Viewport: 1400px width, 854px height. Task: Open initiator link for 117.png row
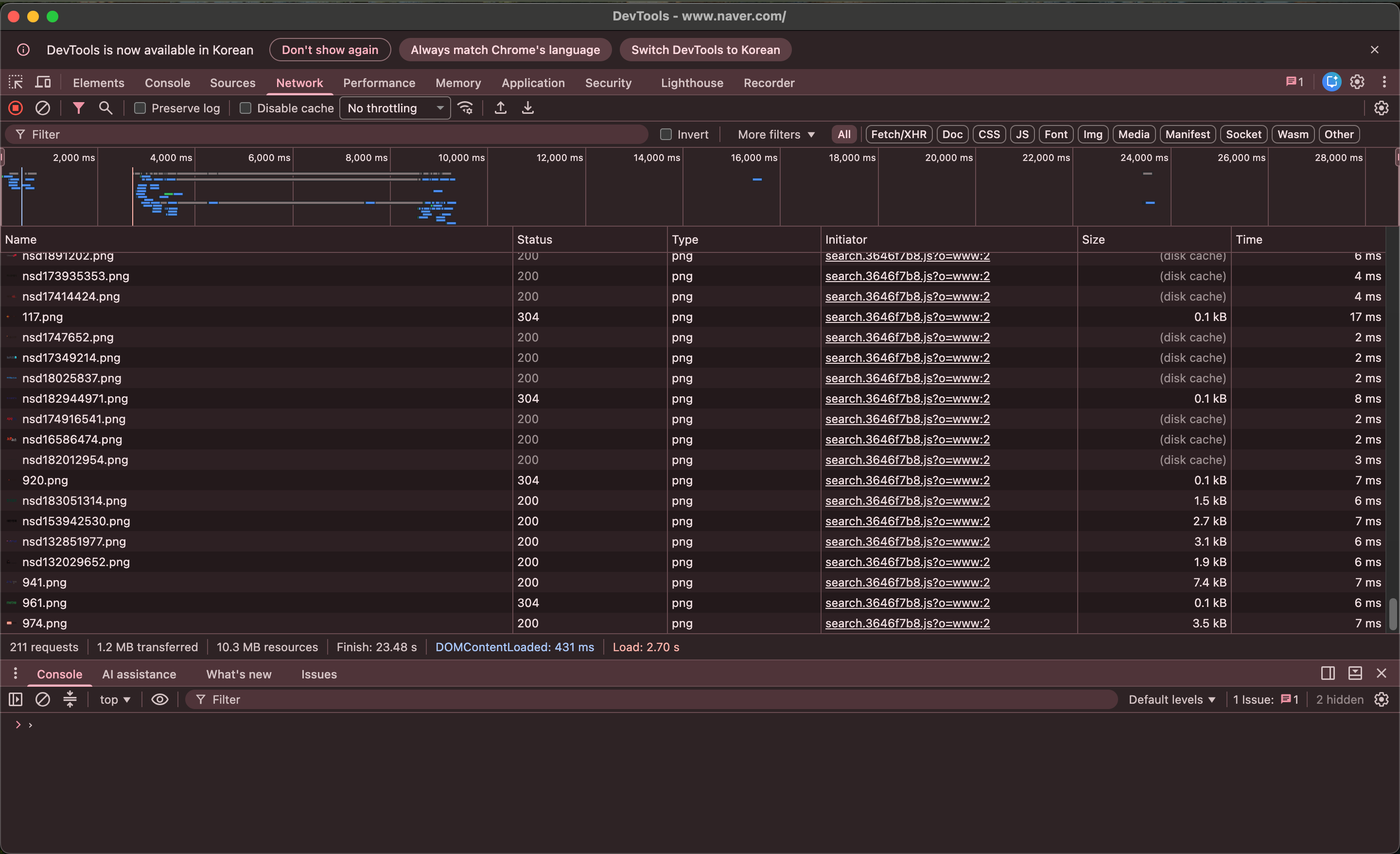pos(908,317)
